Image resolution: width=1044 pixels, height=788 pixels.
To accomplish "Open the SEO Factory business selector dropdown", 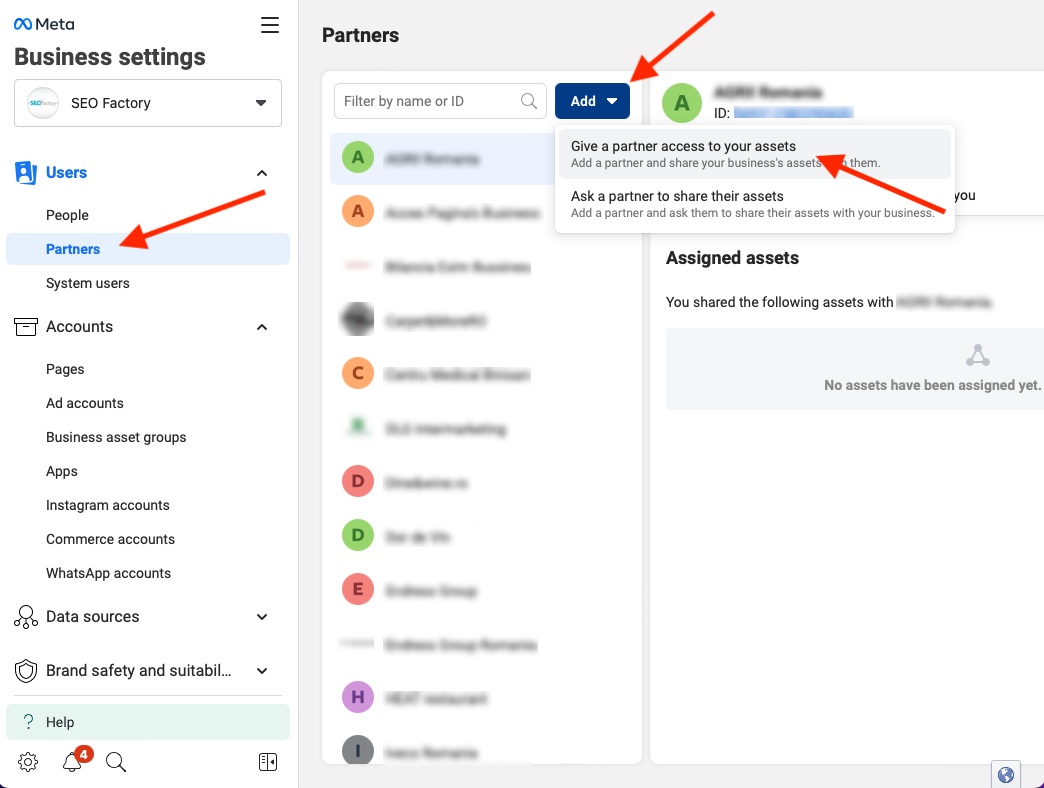I will (x=148, y=103).
